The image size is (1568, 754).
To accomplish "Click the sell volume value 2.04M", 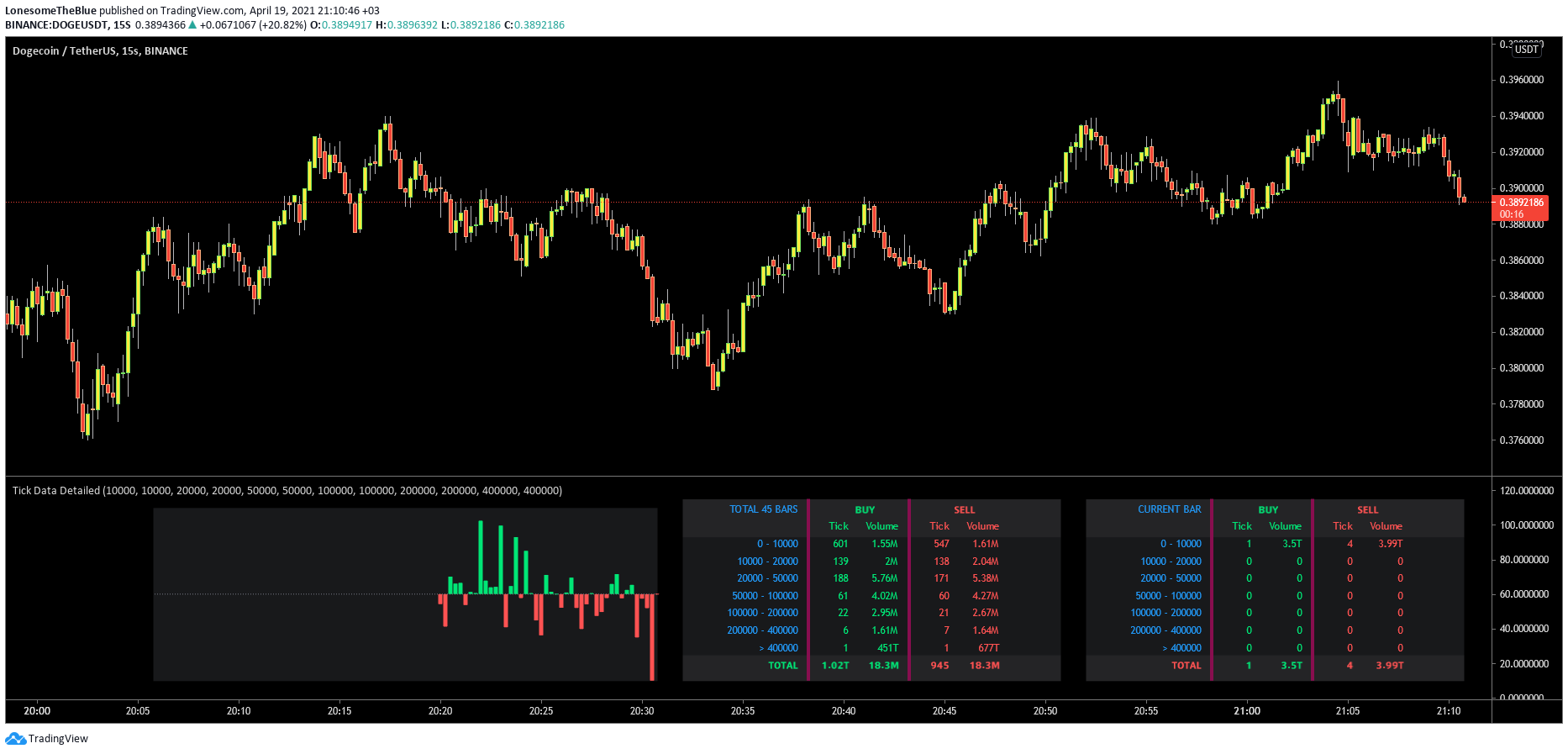I will (986, 562).
